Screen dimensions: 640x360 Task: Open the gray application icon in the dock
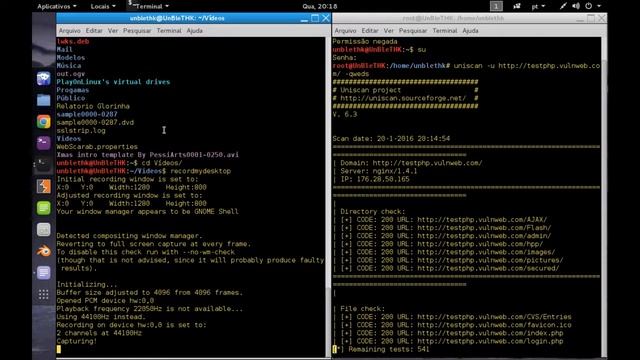43,229
